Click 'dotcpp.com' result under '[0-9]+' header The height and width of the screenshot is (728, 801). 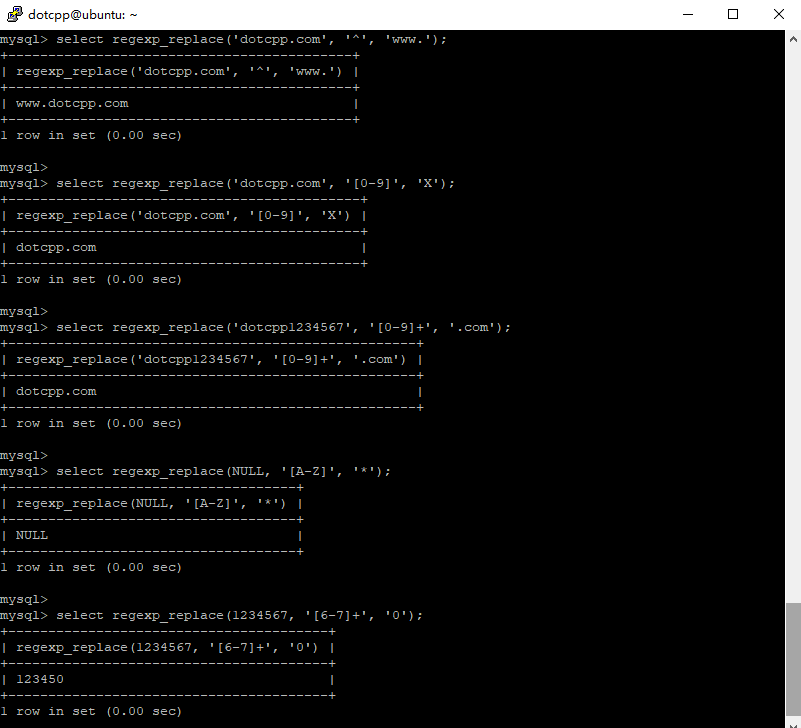pyautogui.click(x=56, y=392)
